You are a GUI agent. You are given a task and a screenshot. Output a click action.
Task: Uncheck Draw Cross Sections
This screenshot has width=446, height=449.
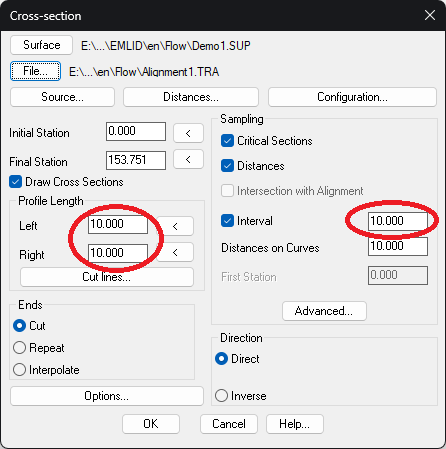(x=16, y=182)
